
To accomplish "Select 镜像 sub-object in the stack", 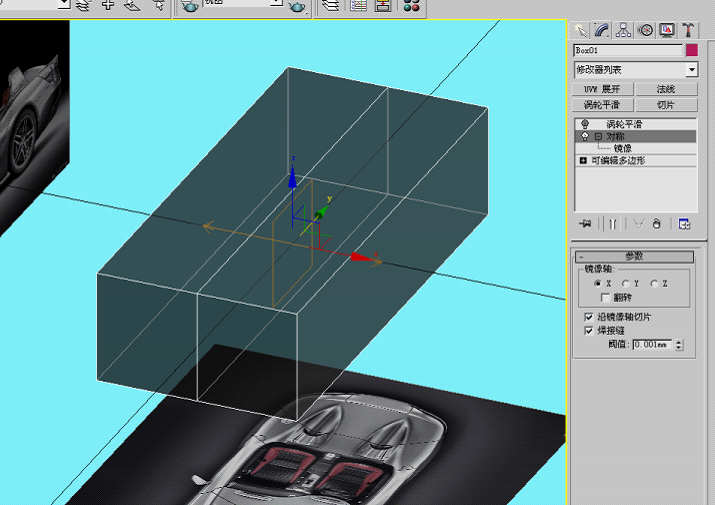I will click(x=622, y=148).
